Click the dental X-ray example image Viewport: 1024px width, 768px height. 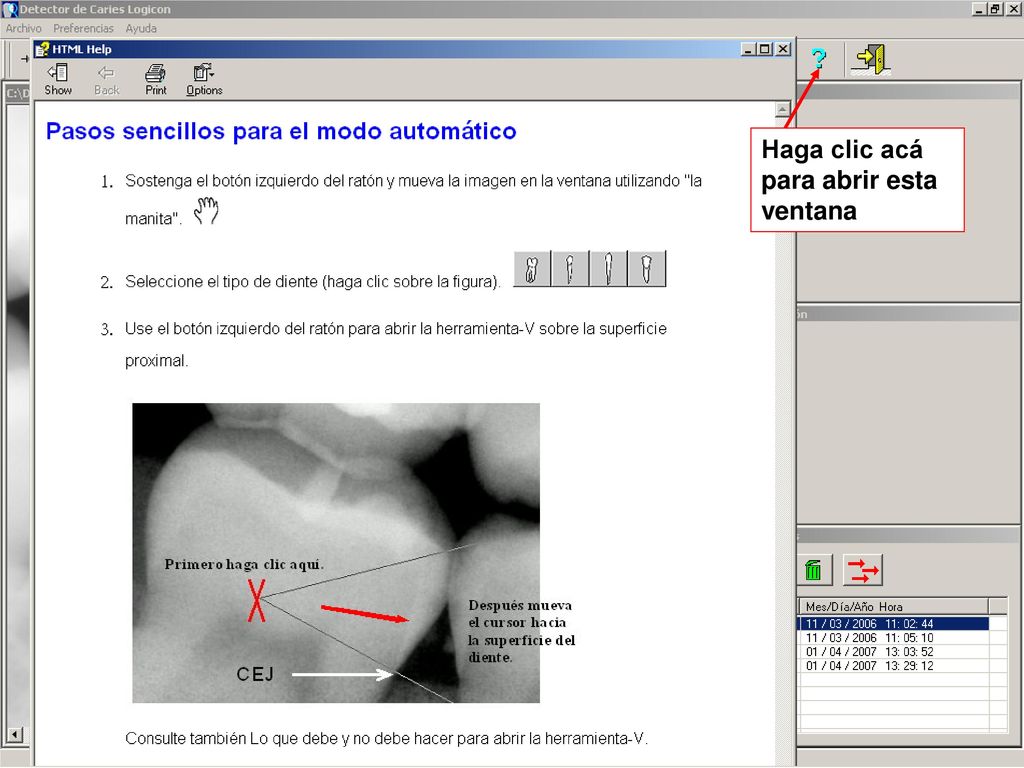tap(336, 552)
